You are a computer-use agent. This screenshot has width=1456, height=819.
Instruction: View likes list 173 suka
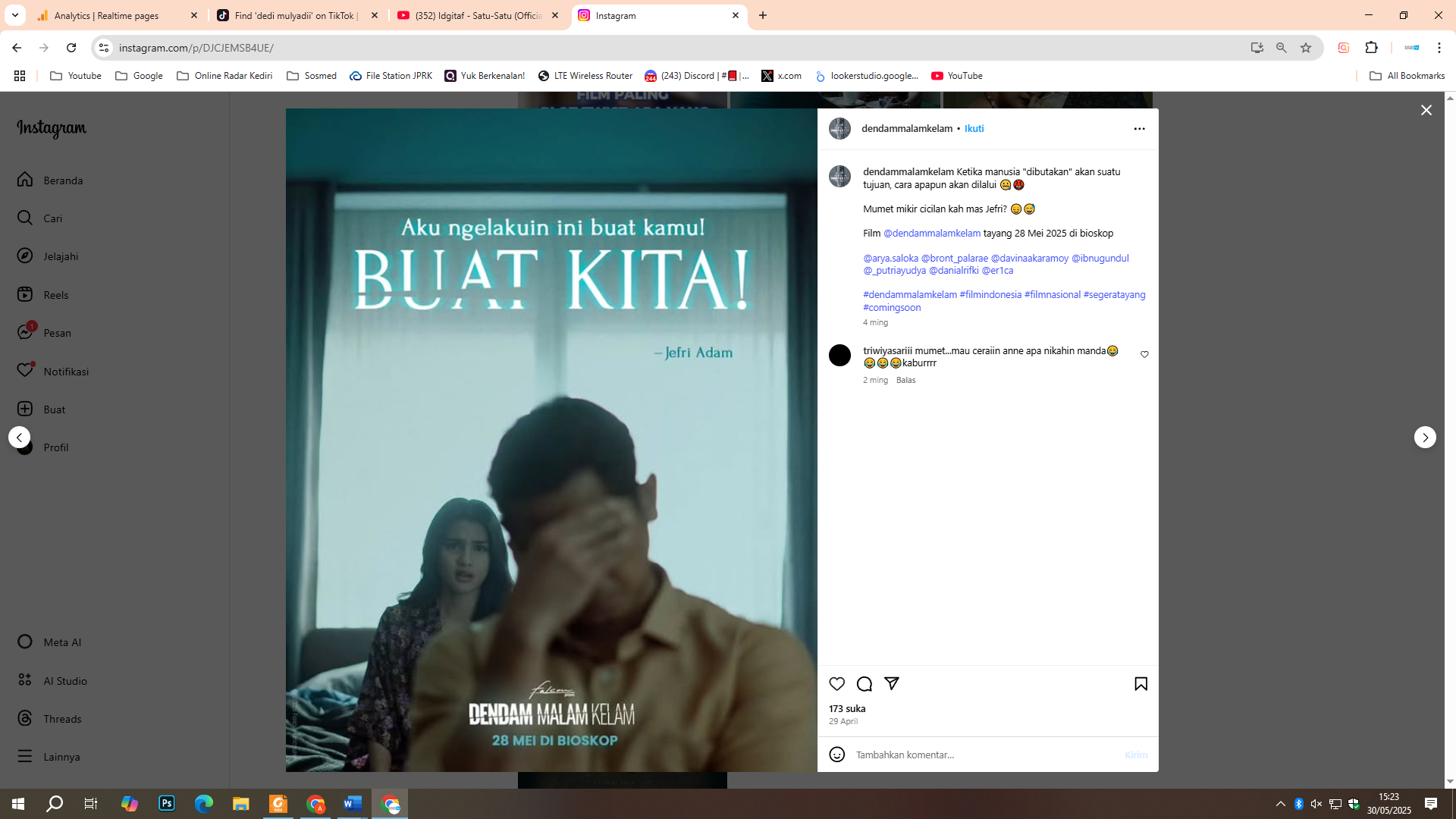click(847, 709)
